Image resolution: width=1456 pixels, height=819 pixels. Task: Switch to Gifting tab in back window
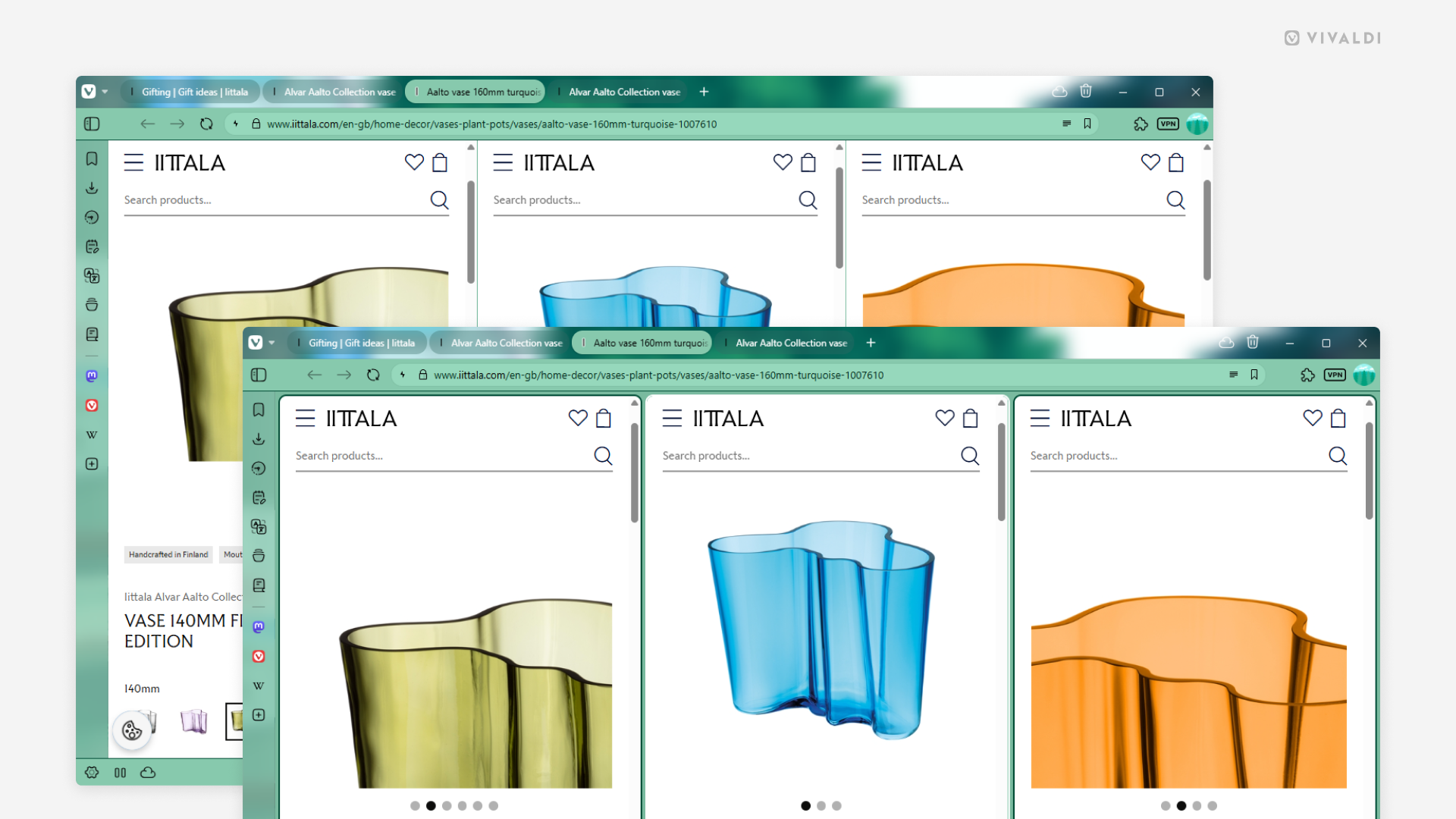190,92
